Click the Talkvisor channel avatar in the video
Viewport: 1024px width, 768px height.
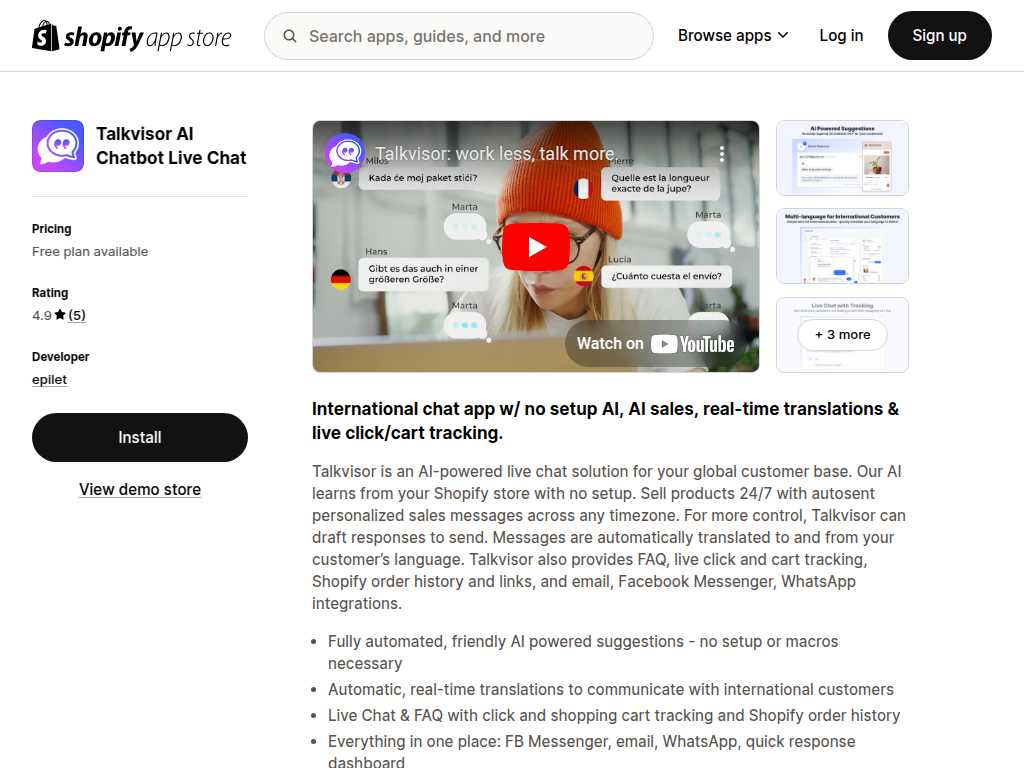(344, 153)
